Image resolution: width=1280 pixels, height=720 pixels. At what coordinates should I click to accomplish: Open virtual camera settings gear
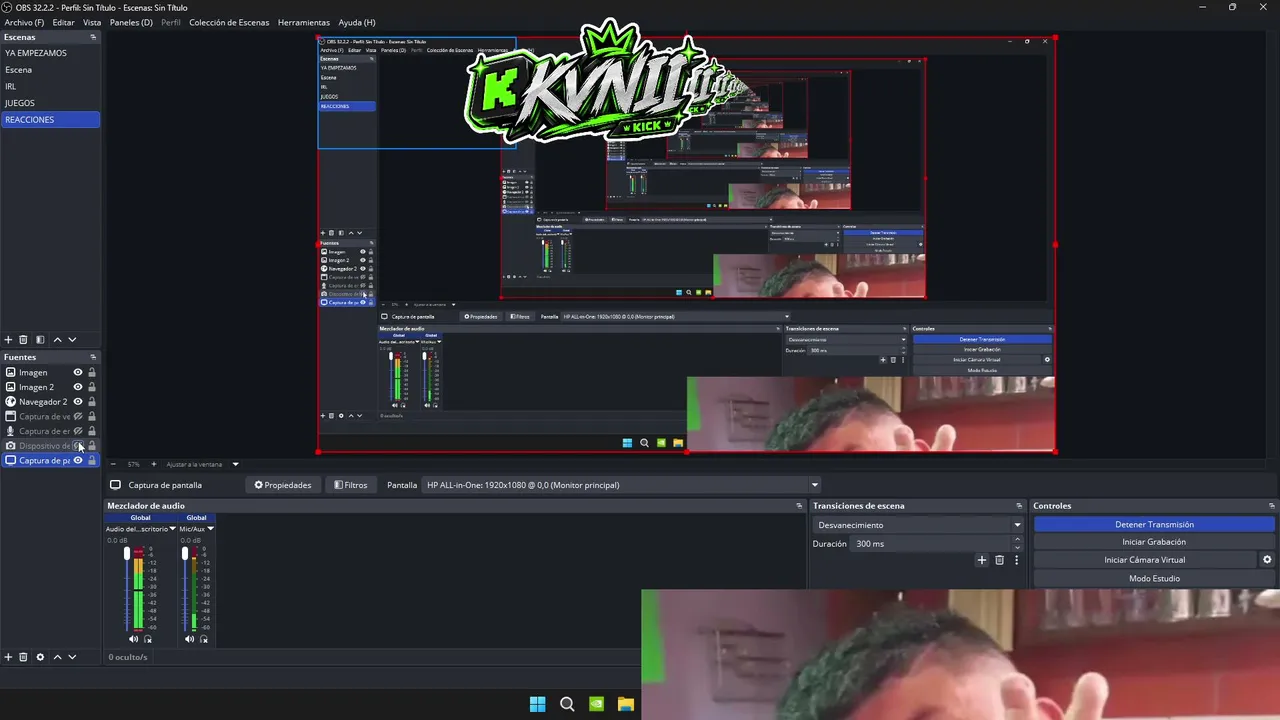coord(1267,560)
